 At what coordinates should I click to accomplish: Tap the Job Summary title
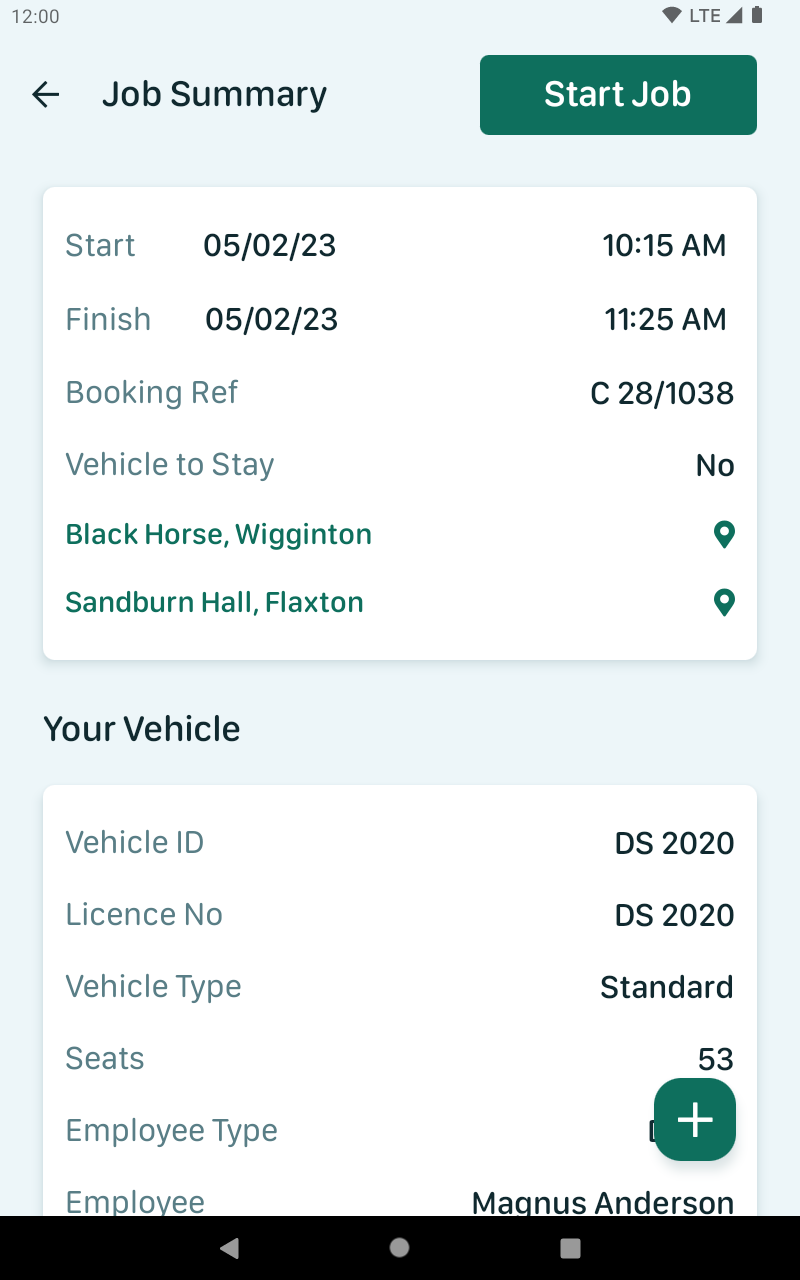pos(214,95)
